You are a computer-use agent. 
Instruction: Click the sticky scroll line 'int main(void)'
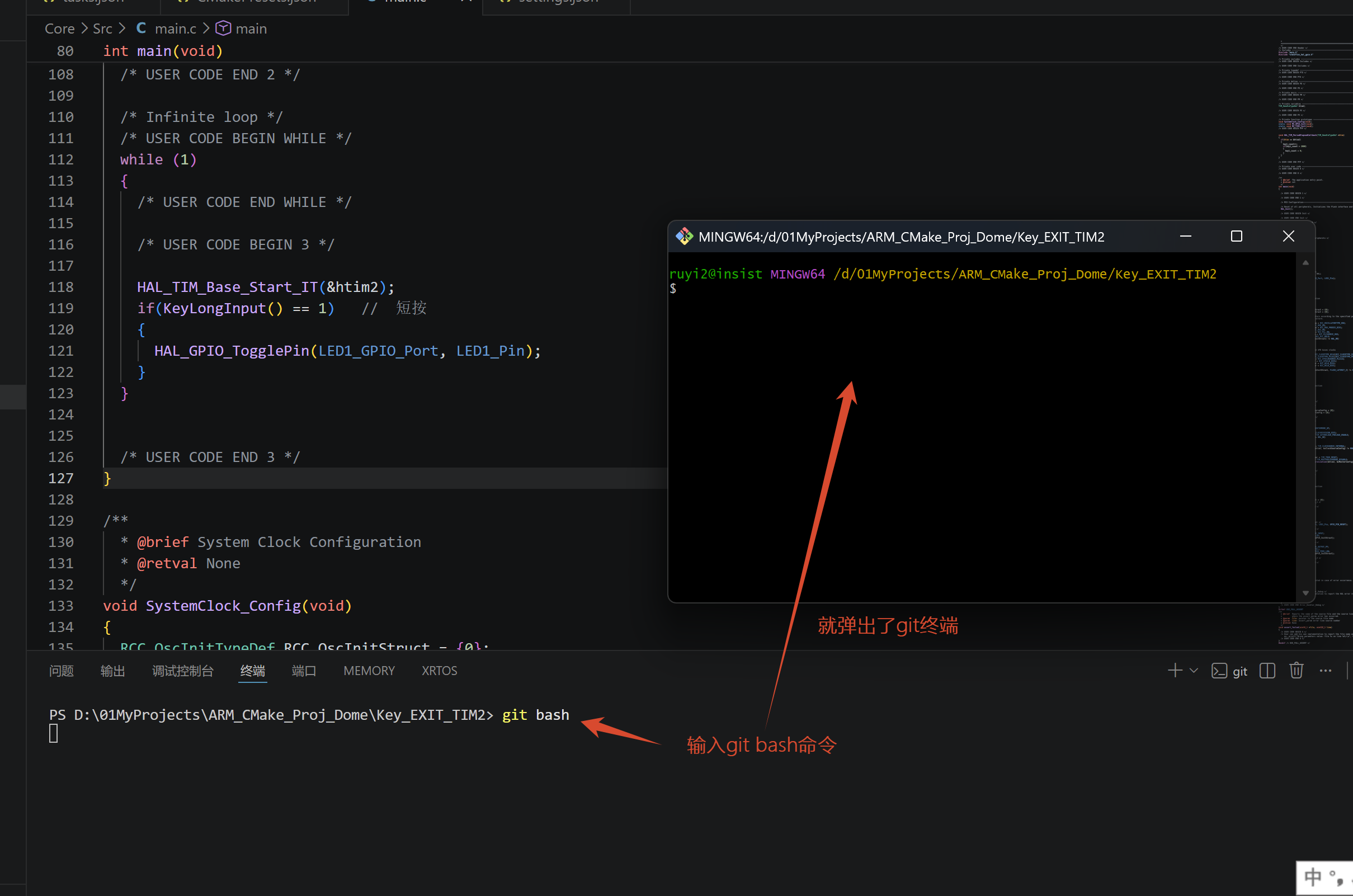point(162,51)
